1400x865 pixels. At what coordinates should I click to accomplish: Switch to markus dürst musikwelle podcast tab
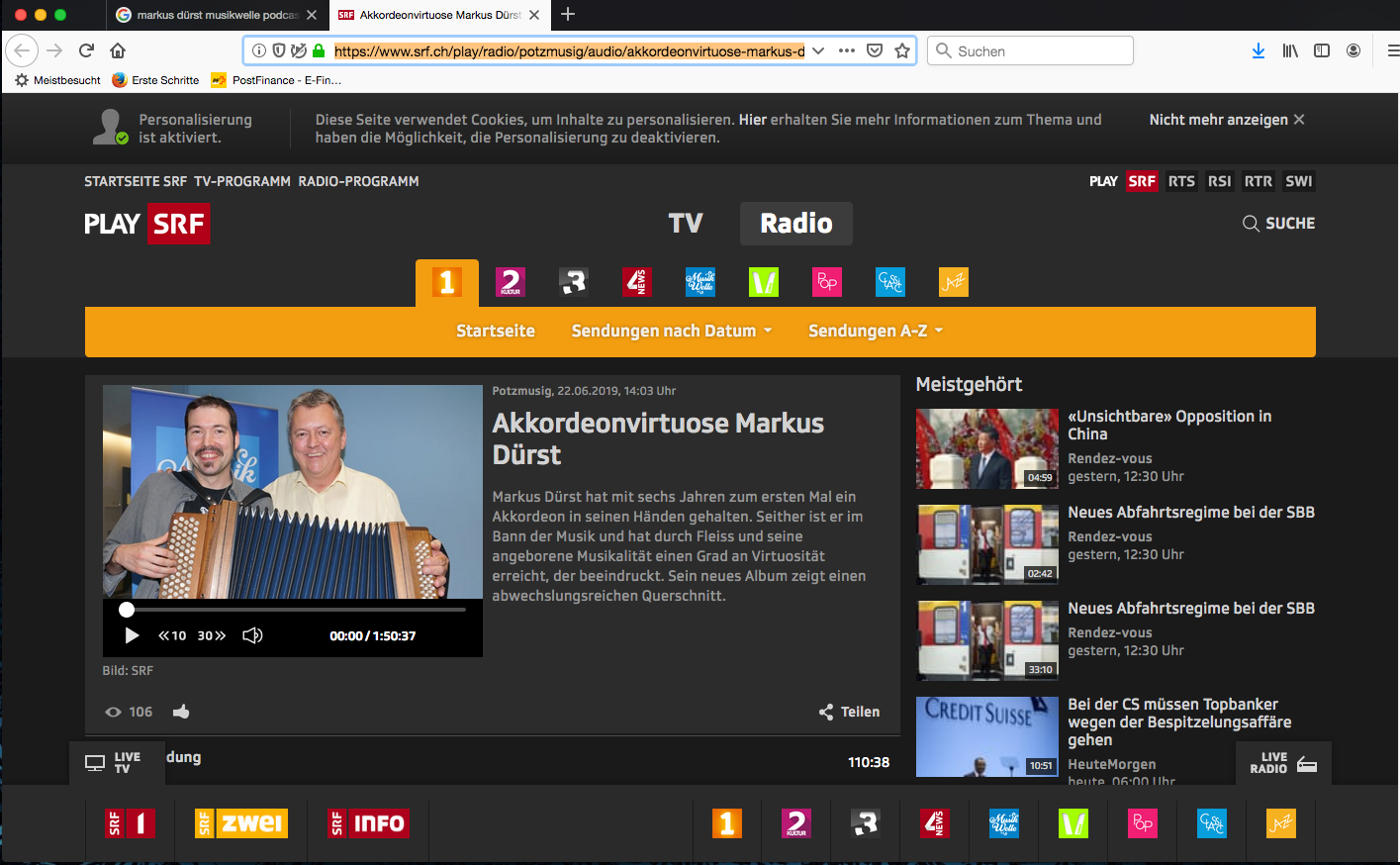(216, 15)
